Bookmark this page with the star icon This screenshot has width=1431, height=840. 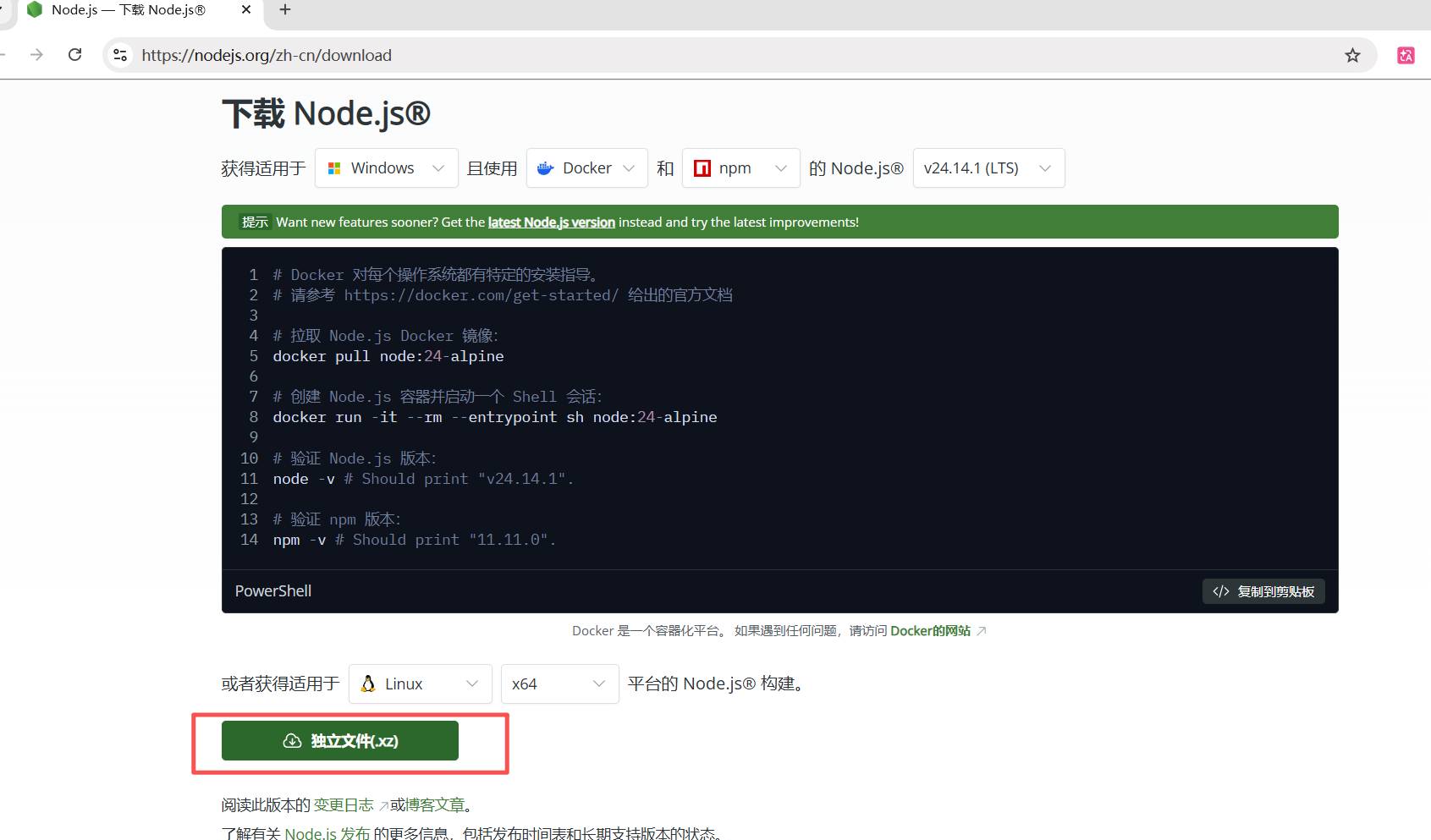1352,55
